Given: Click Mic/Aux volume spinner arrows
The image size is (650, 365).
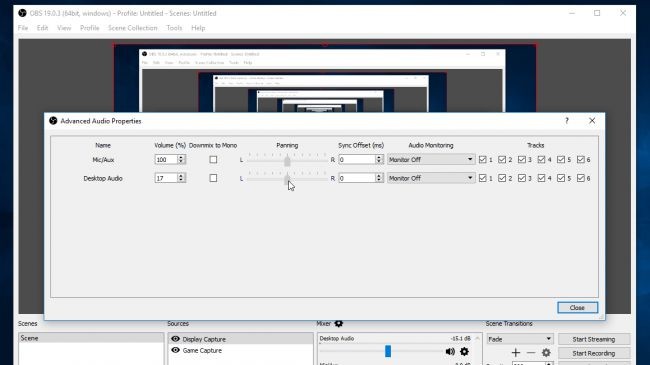Looking at the screenshot, I should pyautogui.click(x=181, y=160).
